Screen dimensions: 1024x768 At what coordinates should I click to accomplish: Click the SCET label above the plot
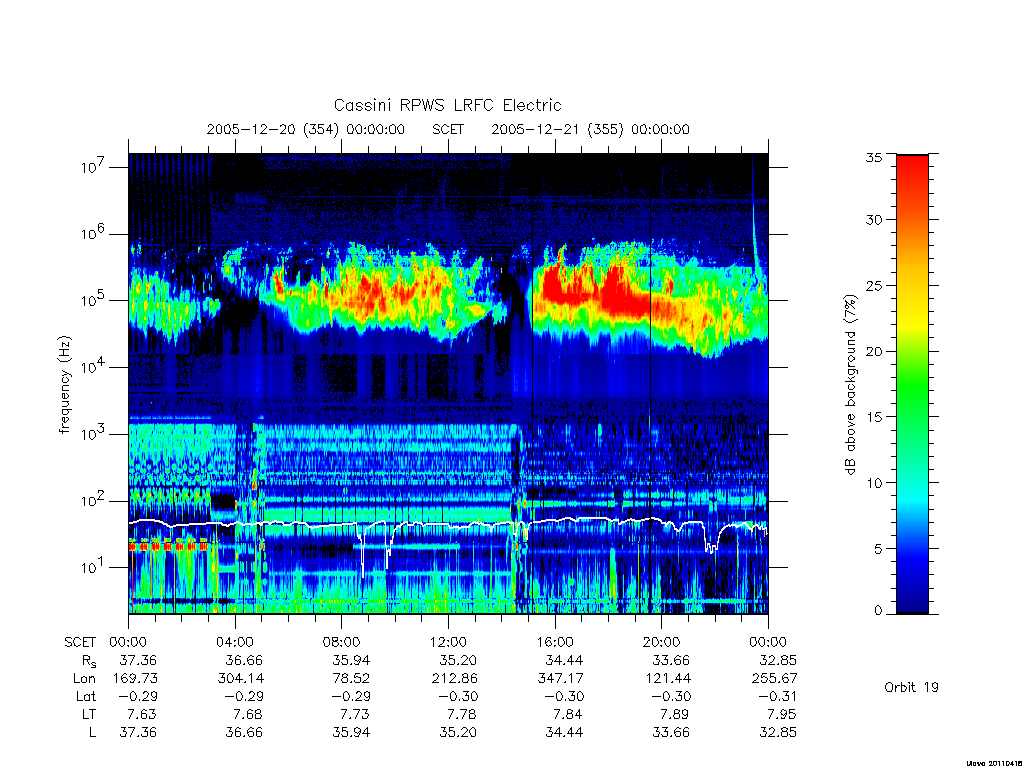[x=448, y=129]
